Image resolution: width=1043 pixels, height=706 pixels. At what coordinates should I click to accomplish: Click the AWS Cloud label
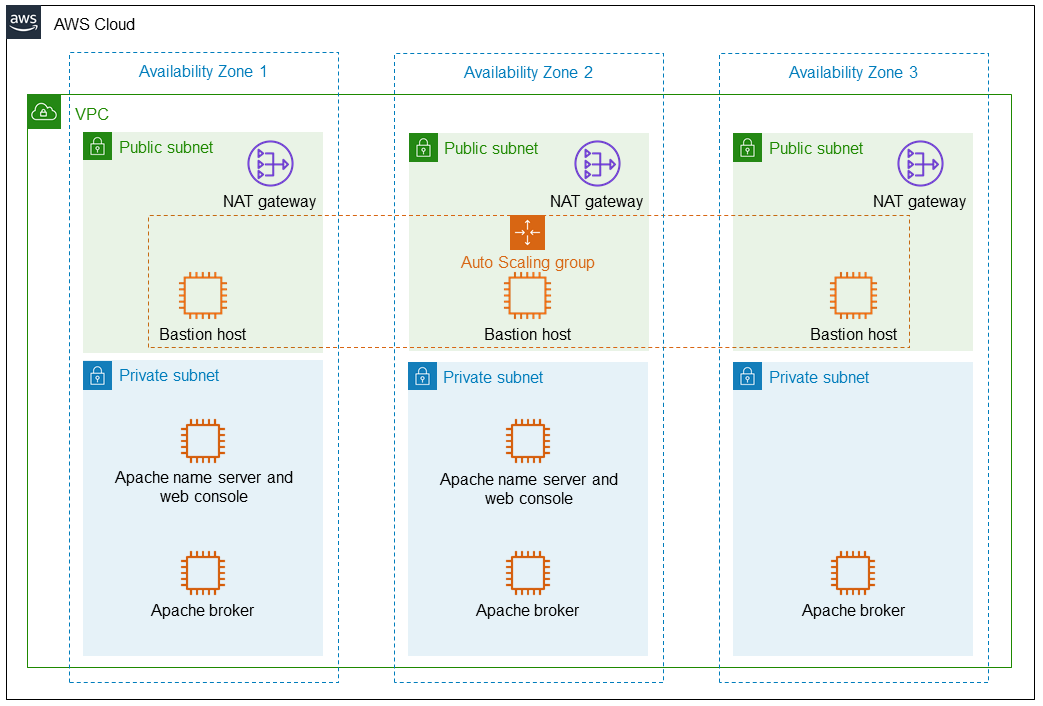click(94, 25)
